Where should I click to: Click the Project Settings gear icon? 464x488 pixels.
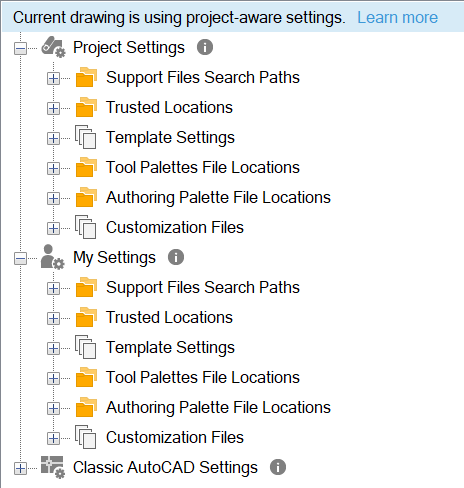(53, 47)
